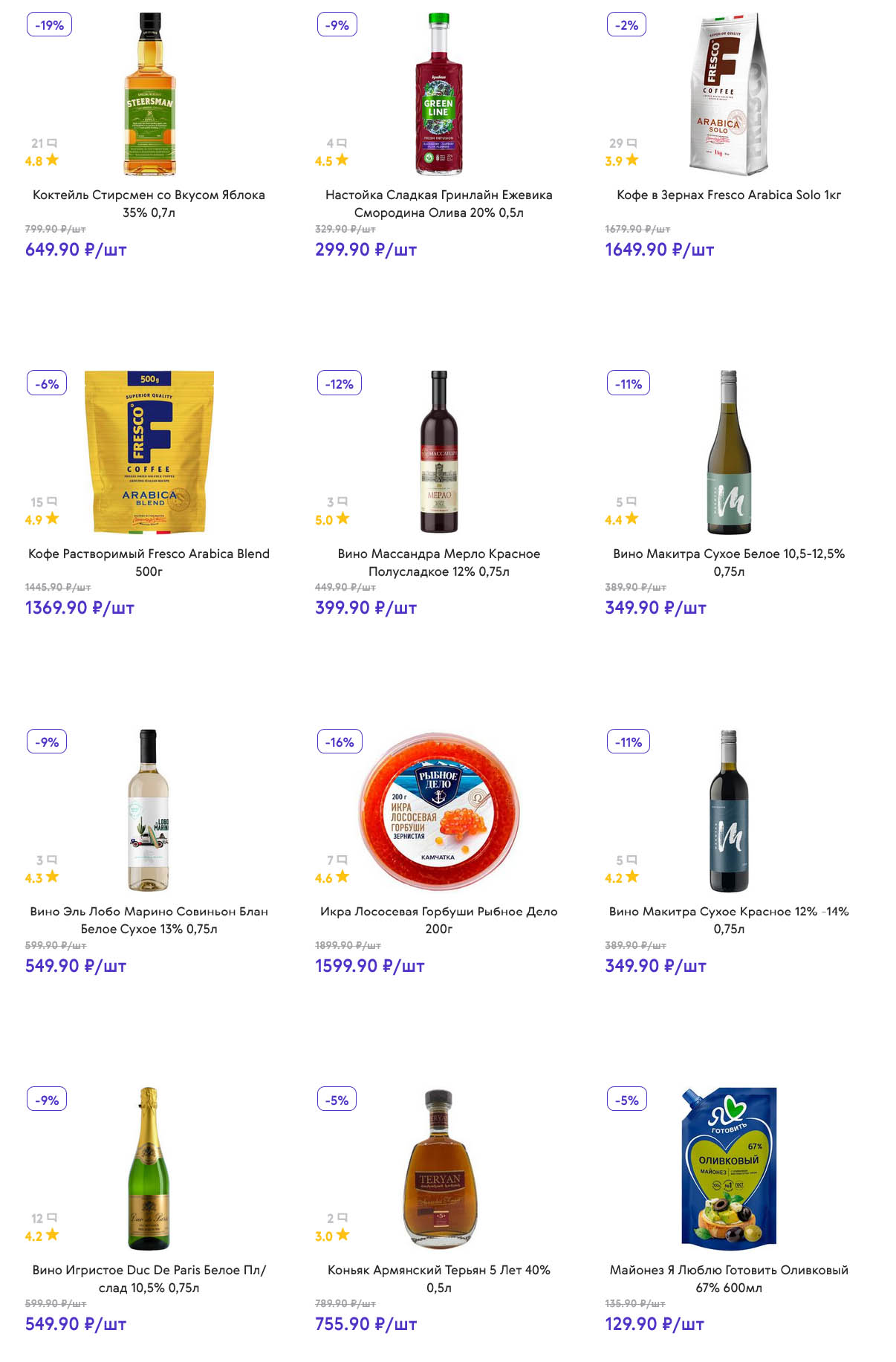Open the Steersman apple cocktail product title
Image resolution: width=896 pixels, height=1362 pixels.
[x=149, y=204]
